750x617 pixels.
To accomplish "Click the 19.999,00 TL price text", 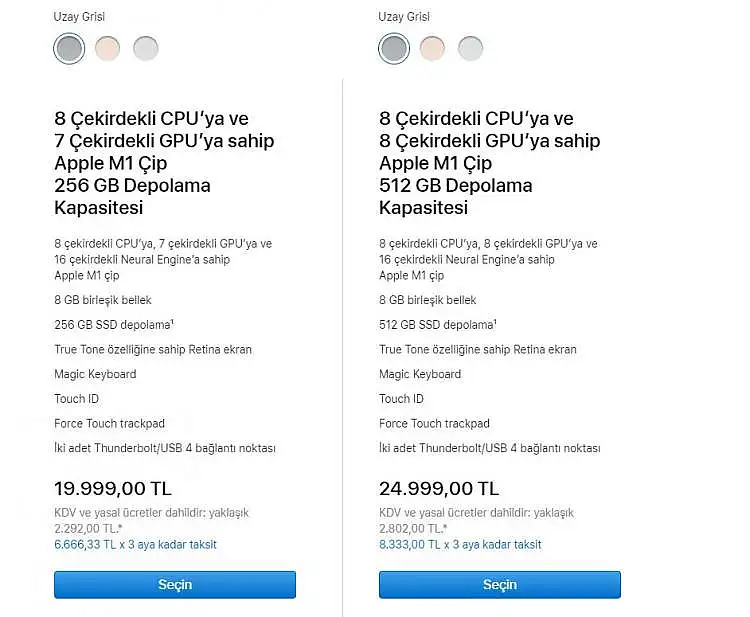I will tap(113, 489).
